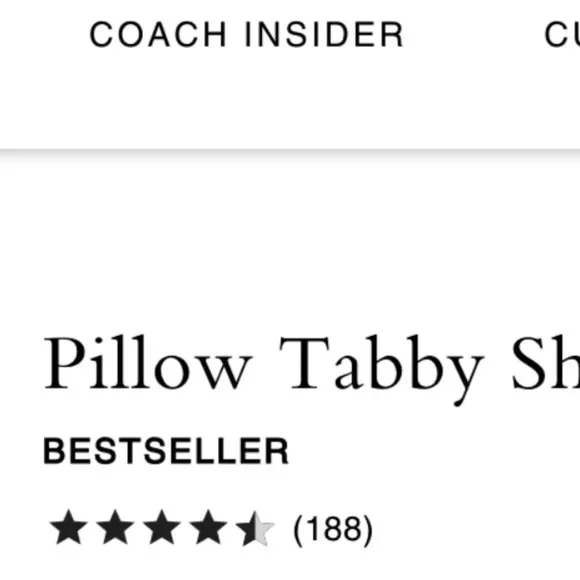Screen dimensions: 580x580
Task: Open the 188 reviews count link
Action: click(x=333, y=530)
